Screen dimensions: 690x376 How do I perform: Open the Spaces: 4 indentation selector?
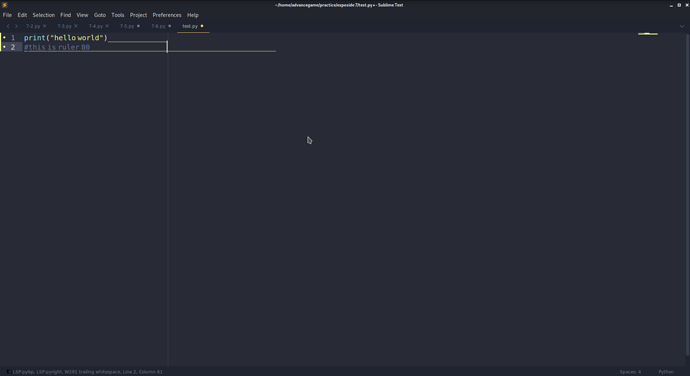tap(630, 372)
